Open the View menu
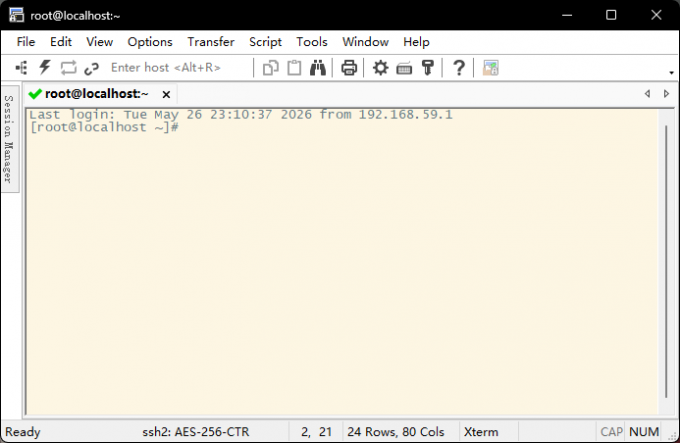 point(99,42)
